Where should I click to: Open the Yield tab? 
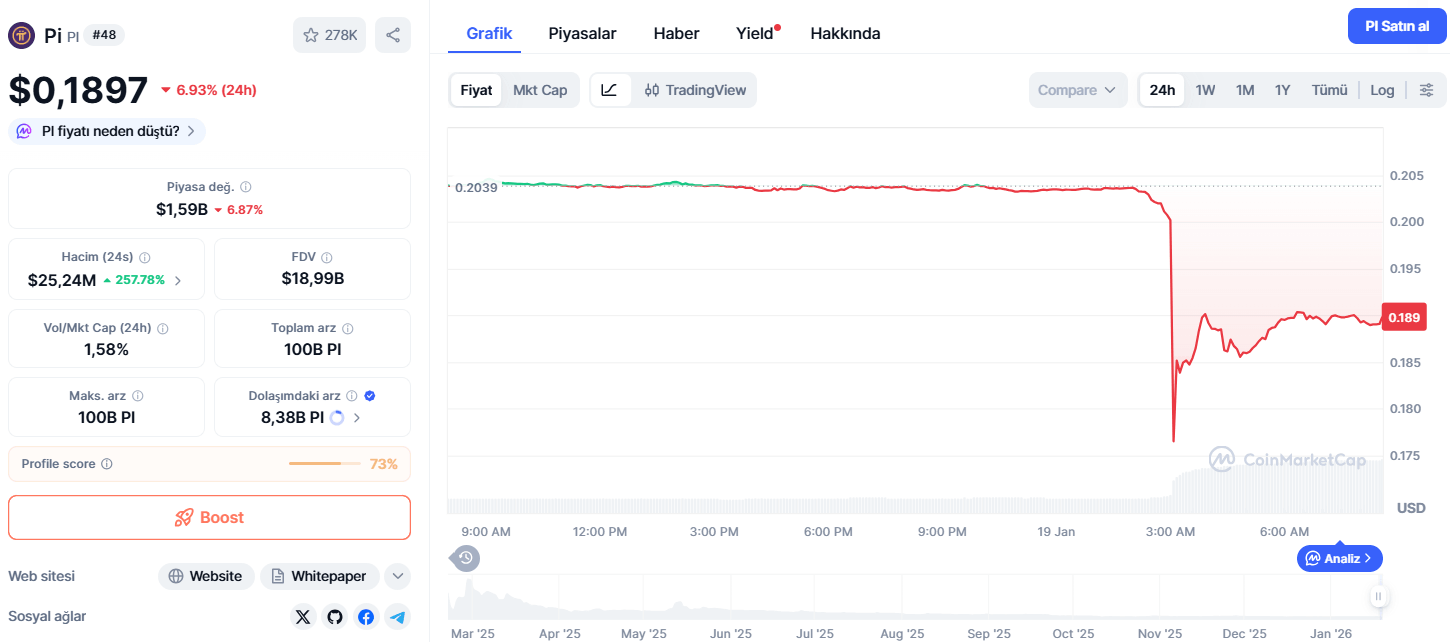tap(756, 33)
